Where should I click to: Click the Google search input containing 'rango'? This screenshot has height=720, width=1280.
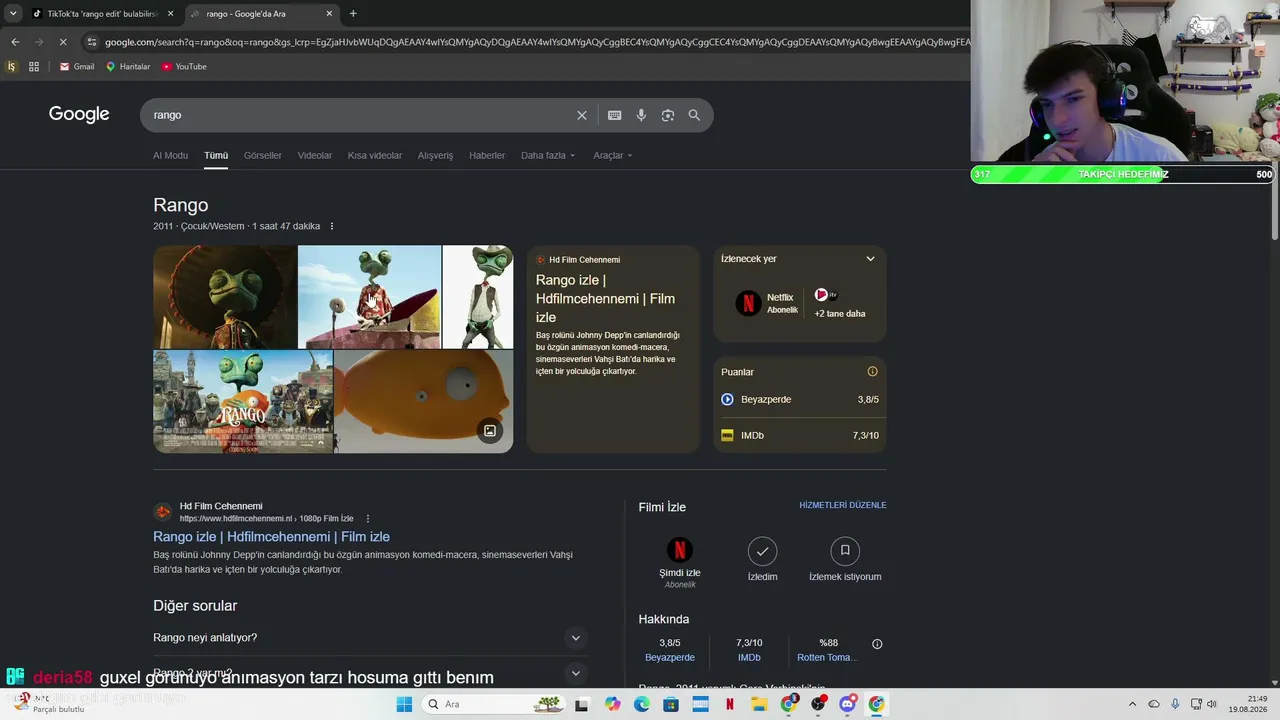pos(360,115)
